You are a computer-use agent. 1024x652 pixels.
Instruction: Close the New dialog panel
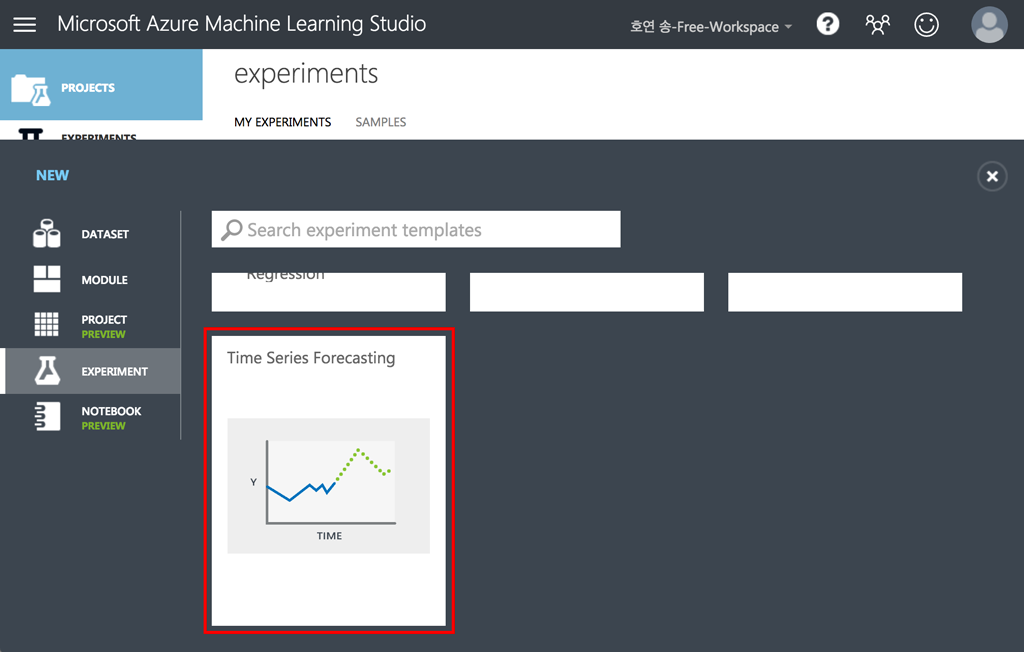coord(991,177)
